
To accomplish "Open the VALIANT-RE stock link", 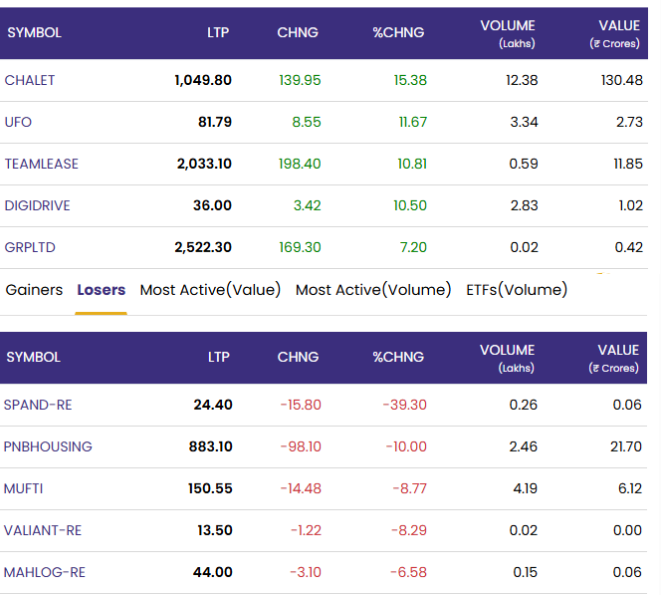I will point(42,531).
